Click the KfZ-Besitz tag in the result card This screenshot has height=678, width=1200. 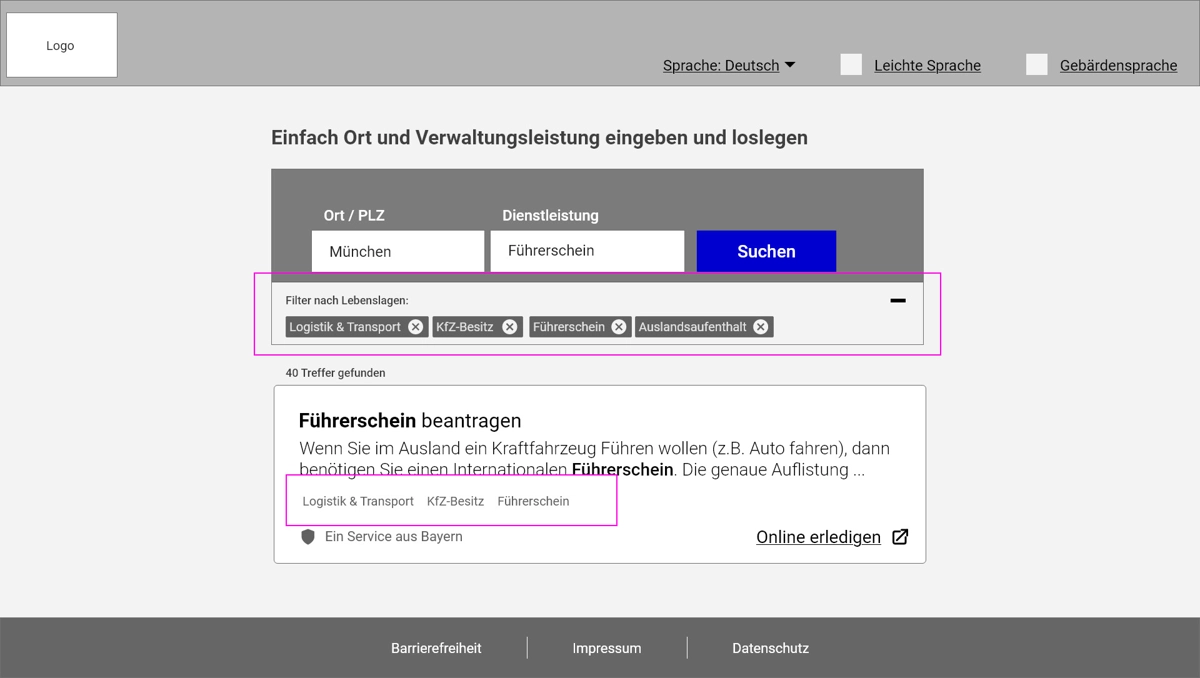pyautogui.click(x=455, y=501)
